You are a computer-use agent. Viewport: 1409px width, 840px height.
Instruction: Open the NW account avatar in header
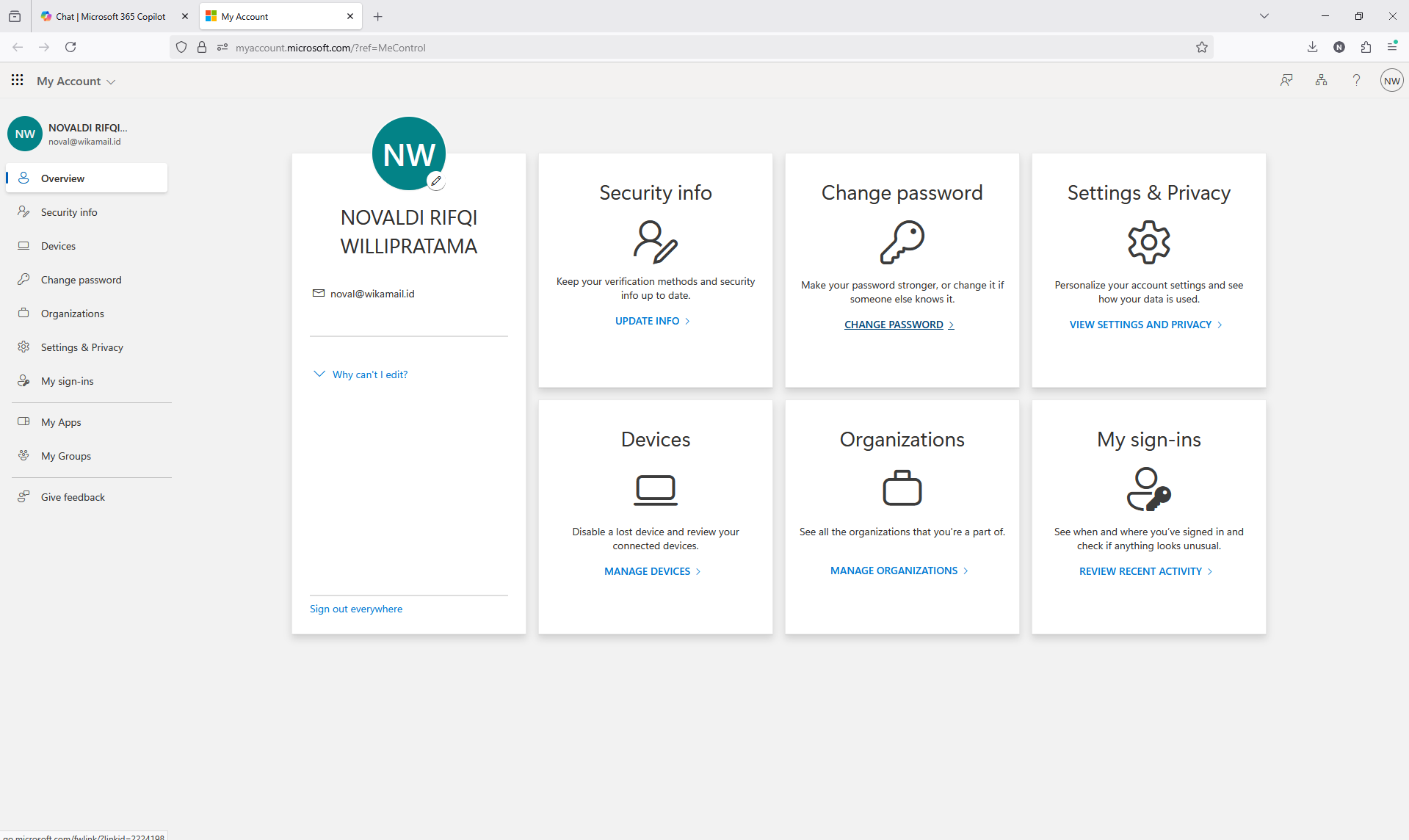1391,81
